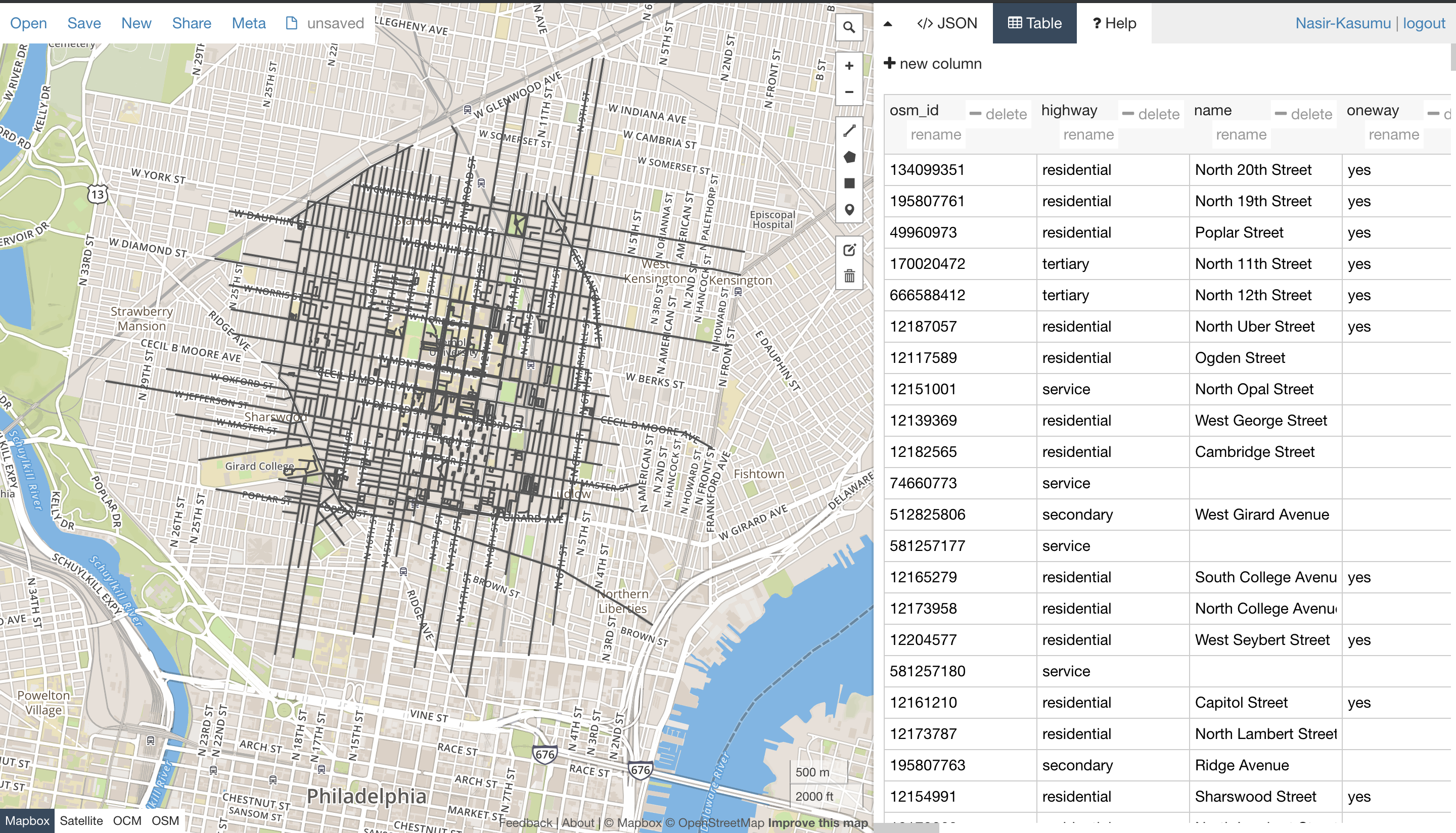Click the map search magnifier icon
The image size is (1456, 833).
click(x=849, y=27)
